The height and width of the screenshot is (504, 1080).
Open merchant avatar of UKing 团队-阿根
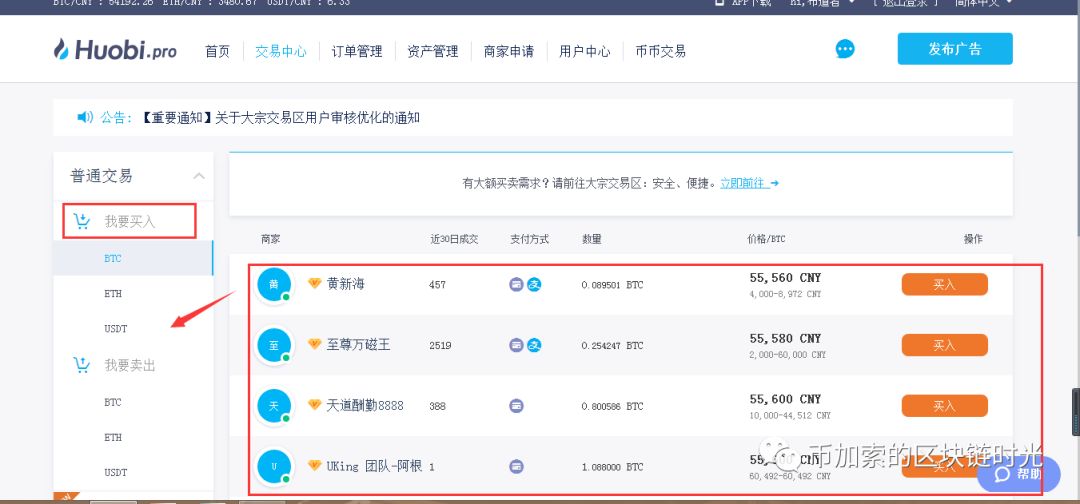pyautogui.click(x=273, y=466)
